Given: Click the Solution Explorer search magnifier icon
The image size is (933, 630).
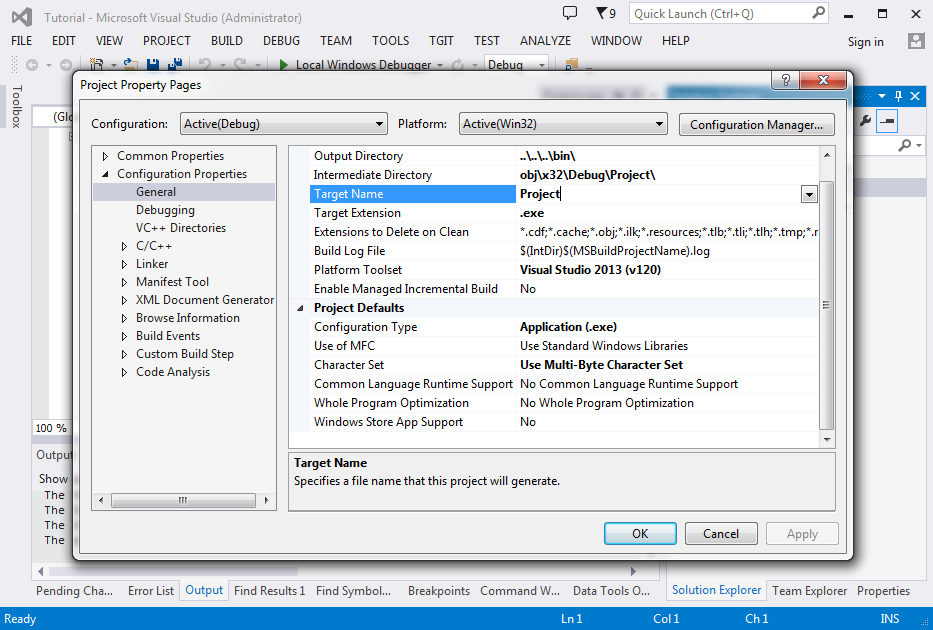Looking at the screenshot, I should click(904, 145).
